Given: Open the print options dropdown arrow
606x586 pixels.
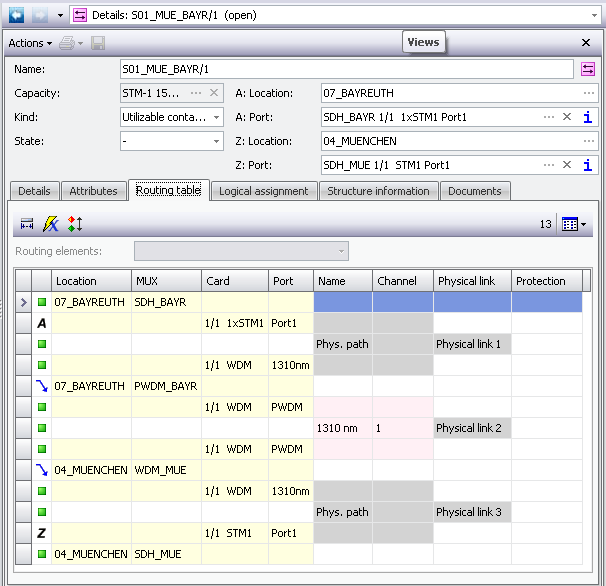Looking at the screenshot, I should click(x=80, y=43).
